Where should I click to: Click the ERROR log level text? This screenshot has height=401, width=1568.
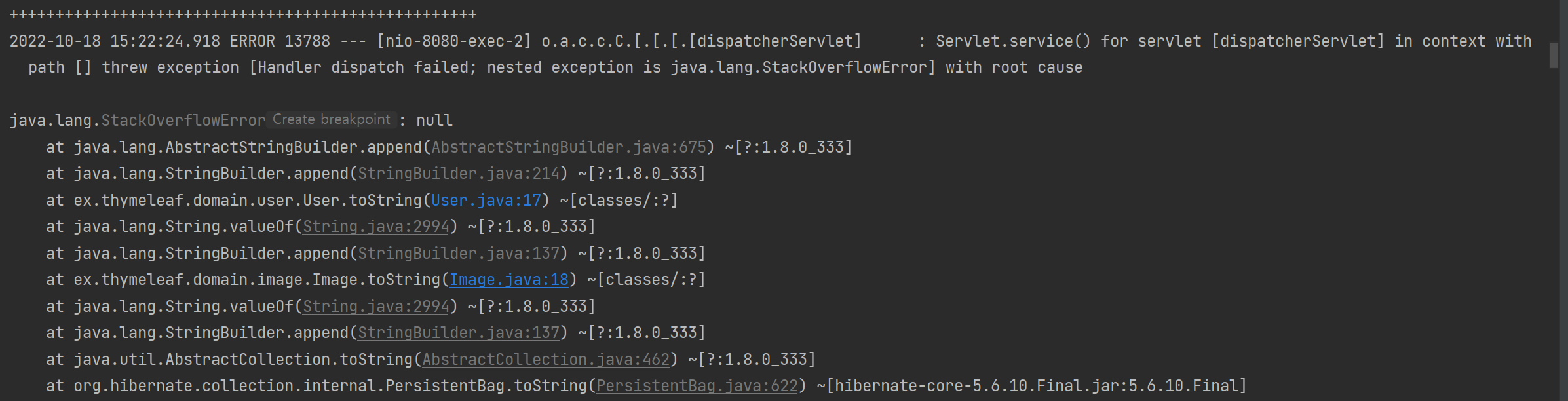pyautogui.click(x=252, y=41)
